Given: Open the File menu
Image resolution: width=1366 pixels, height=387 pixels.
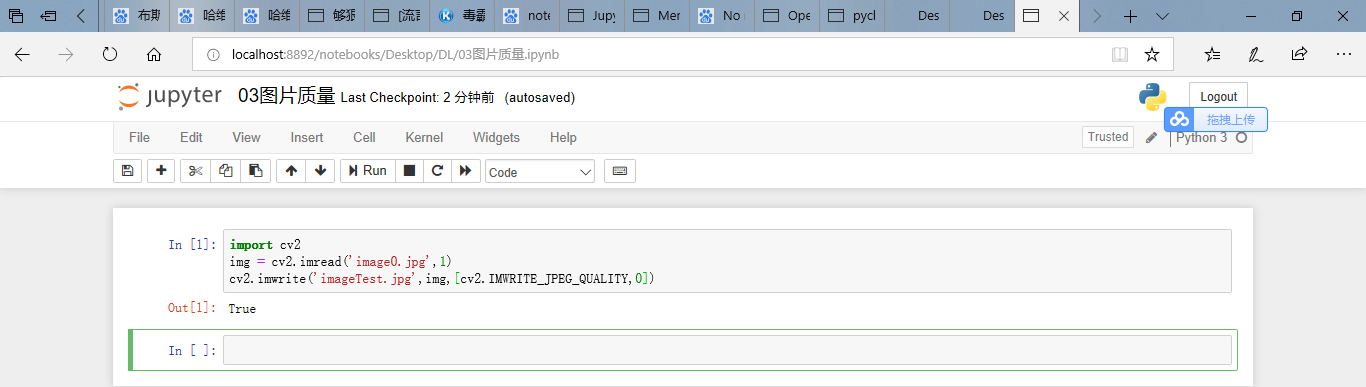Looking at the screenshot, I should 139,137.
